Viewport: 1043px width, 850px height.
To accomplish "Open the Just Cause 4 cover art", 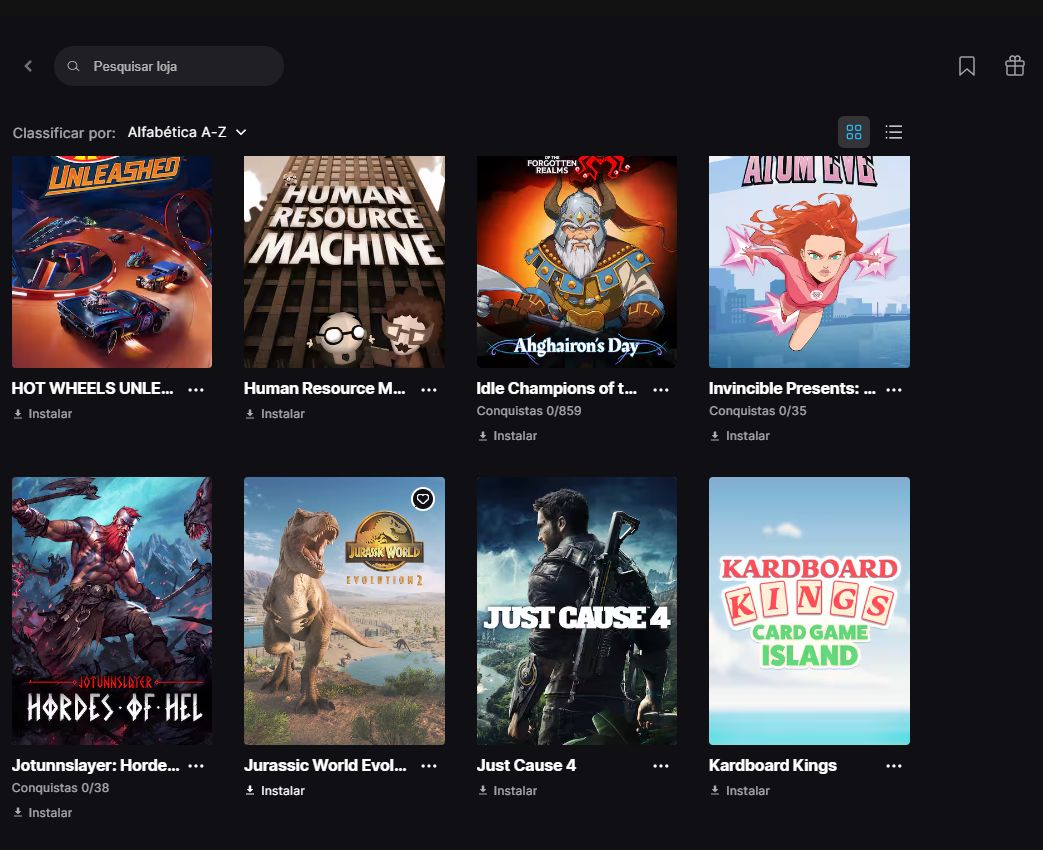I will click(577, 611).
